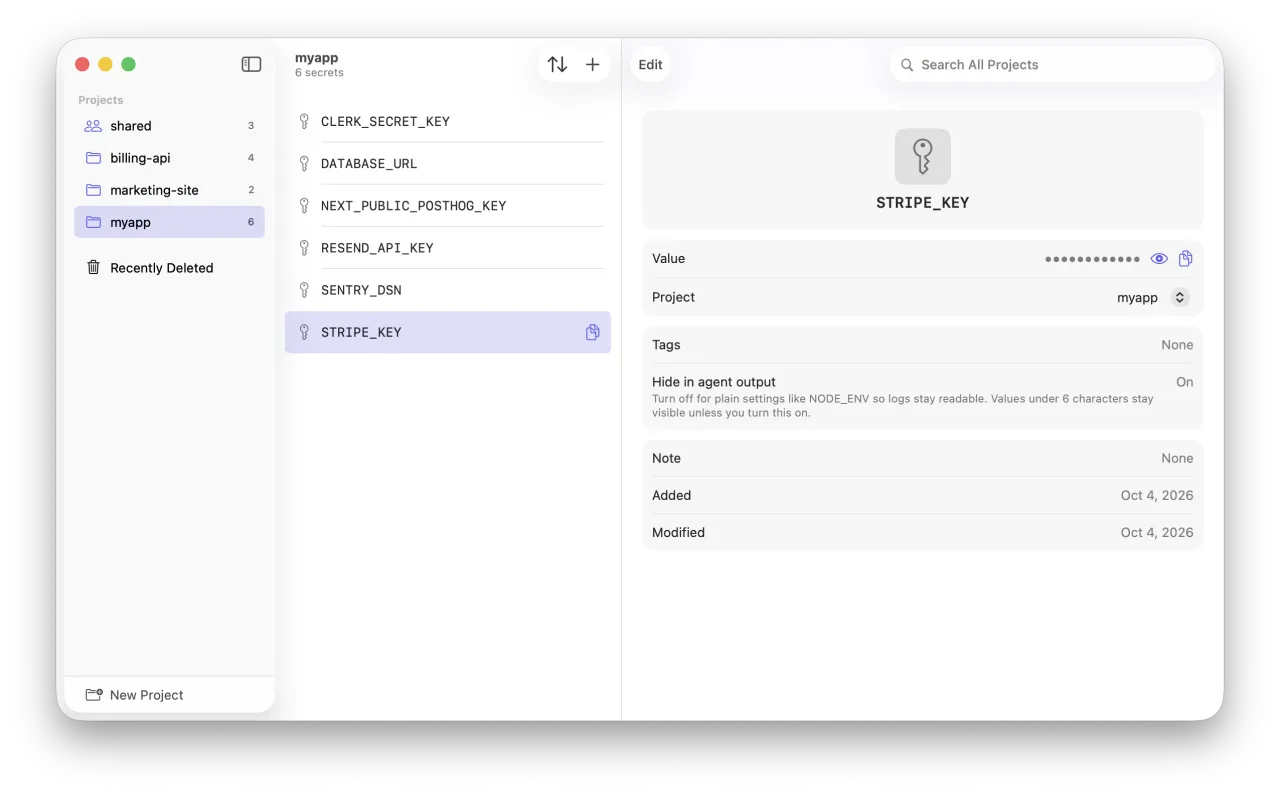Image resolution: width=1280 pixels, height=795 pixels.
Task: Click the Tags row value None
Action: pyautogui.click(x=1177, y=345)
